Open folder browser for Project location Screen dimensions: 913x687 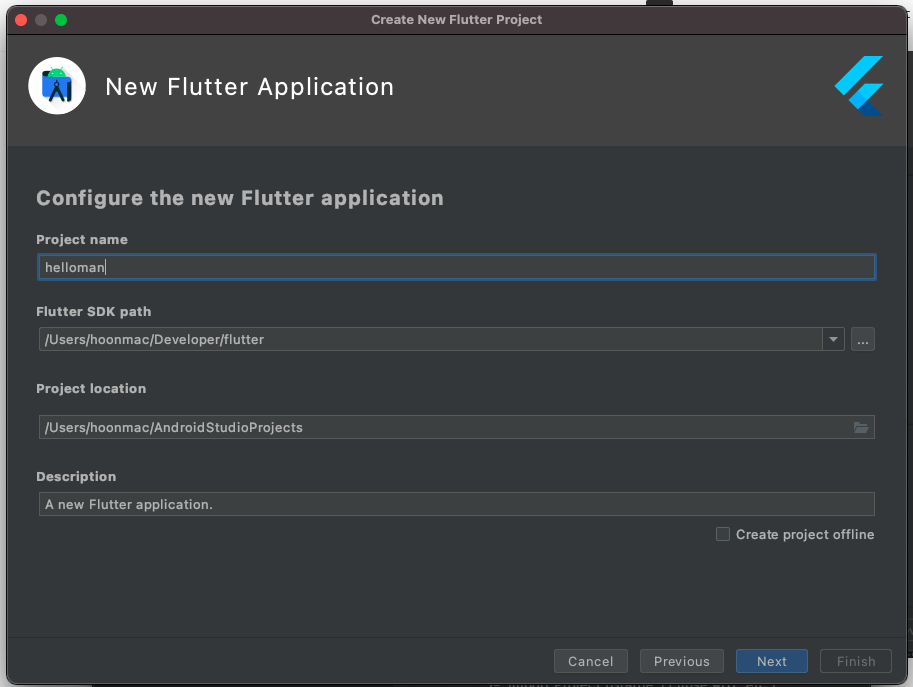861,427
